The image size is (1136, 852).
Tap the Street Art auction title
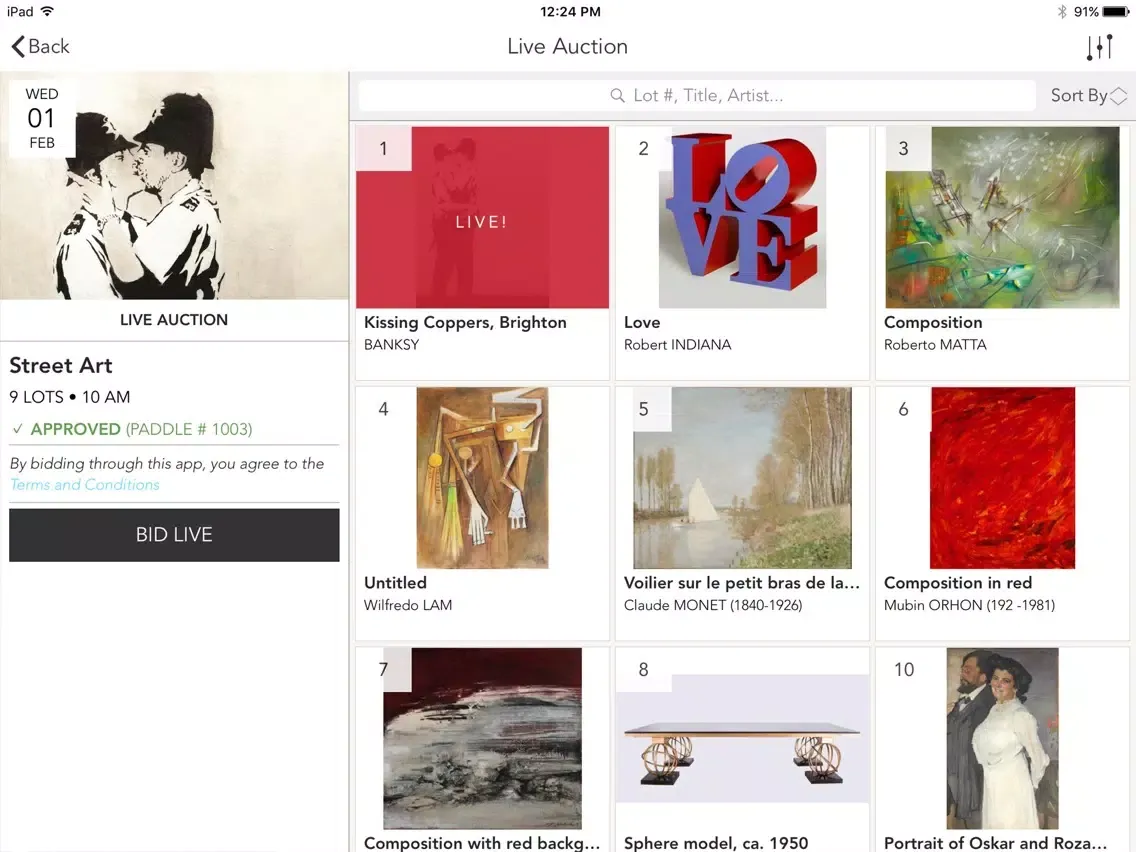[61, 365]
